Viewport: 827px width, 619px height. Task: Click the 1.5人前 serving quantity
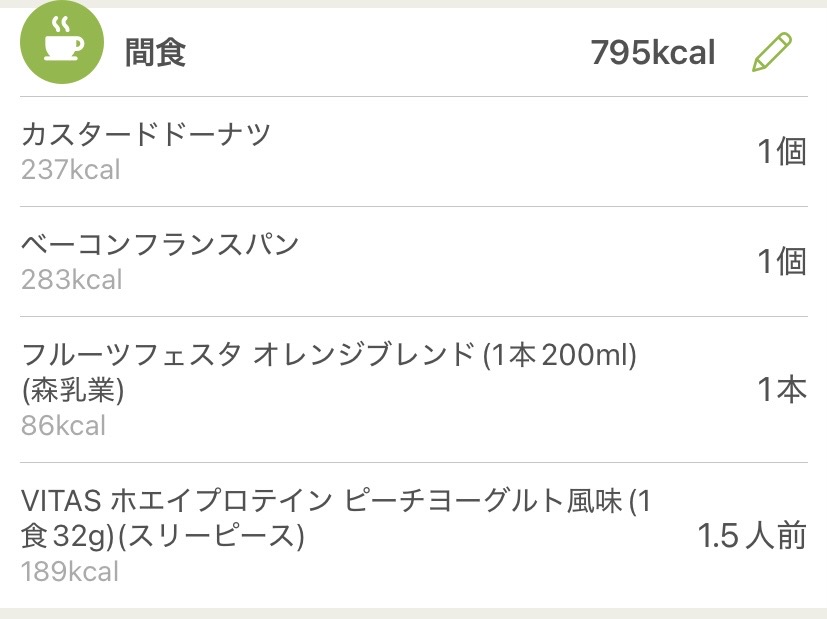click(x=751, y=536)
